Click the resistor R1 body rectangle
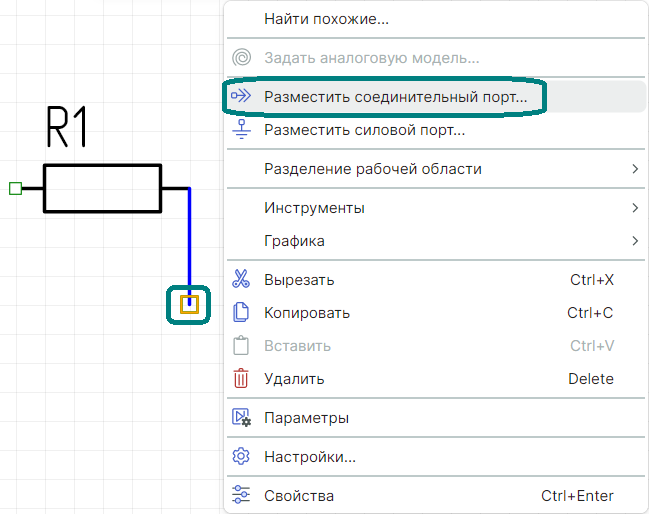This screenshot has width=649, height=514. pyautogui.click(x=102, y=188)
